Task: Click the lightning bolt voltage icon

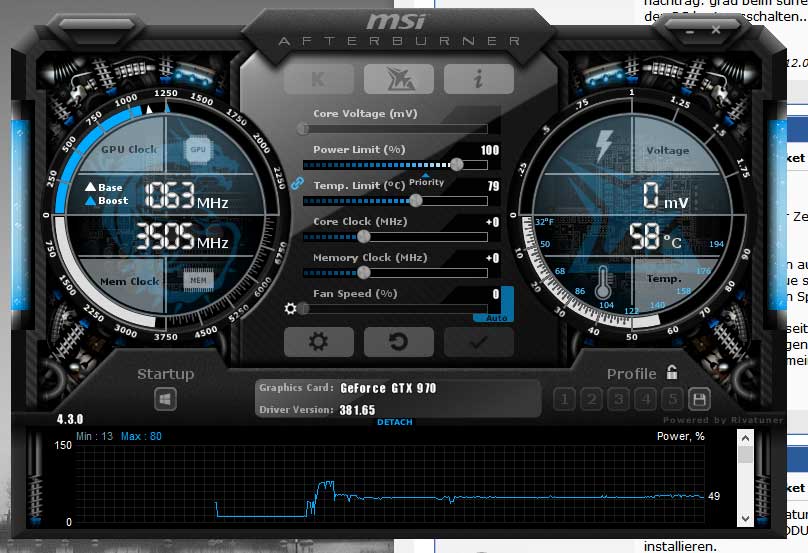Action: (x=604, y=146)
